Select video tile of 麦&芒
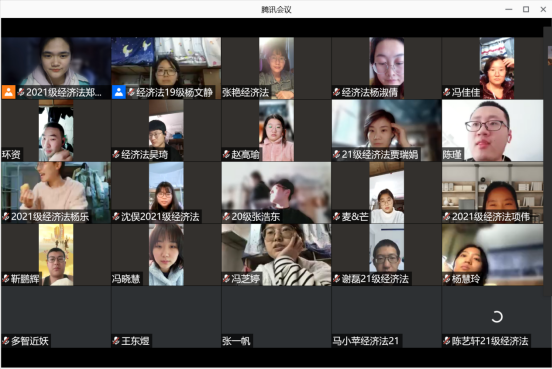Viewport: 552px width, 369px height. 387,193
